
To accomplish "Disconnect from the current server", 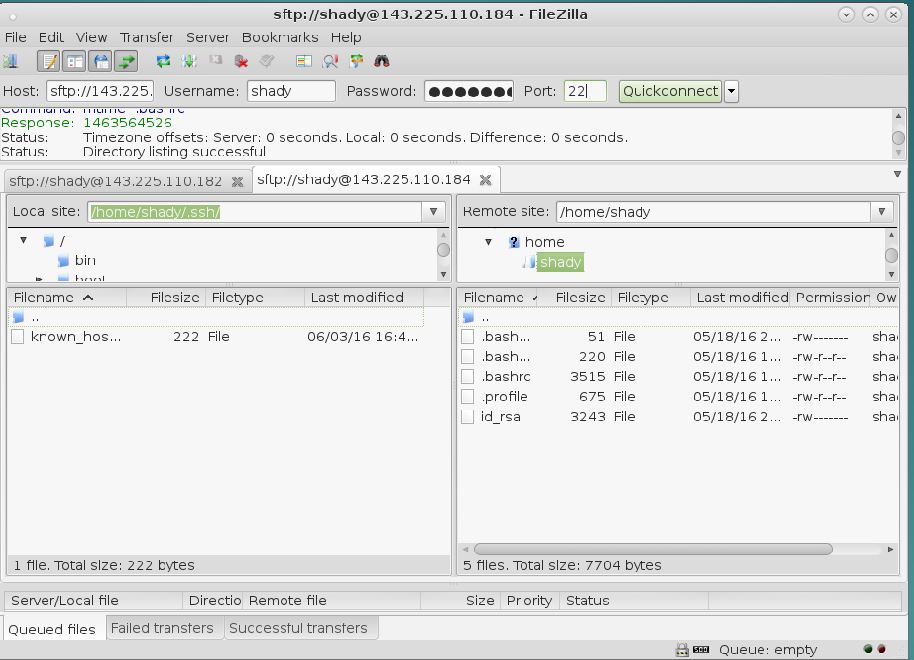I will 241,61.
